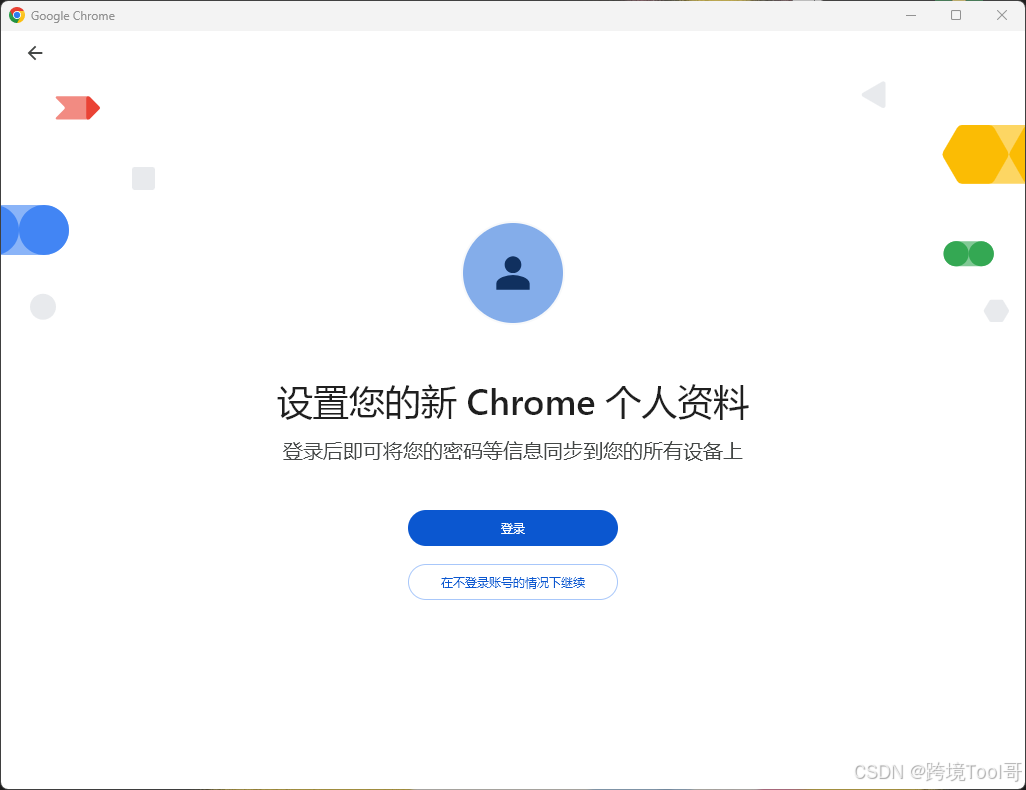The width and height of the screenshot is (1026, 790).
Task: Click the gray triangle shape at top right
Action: click(x=874, y=95)
